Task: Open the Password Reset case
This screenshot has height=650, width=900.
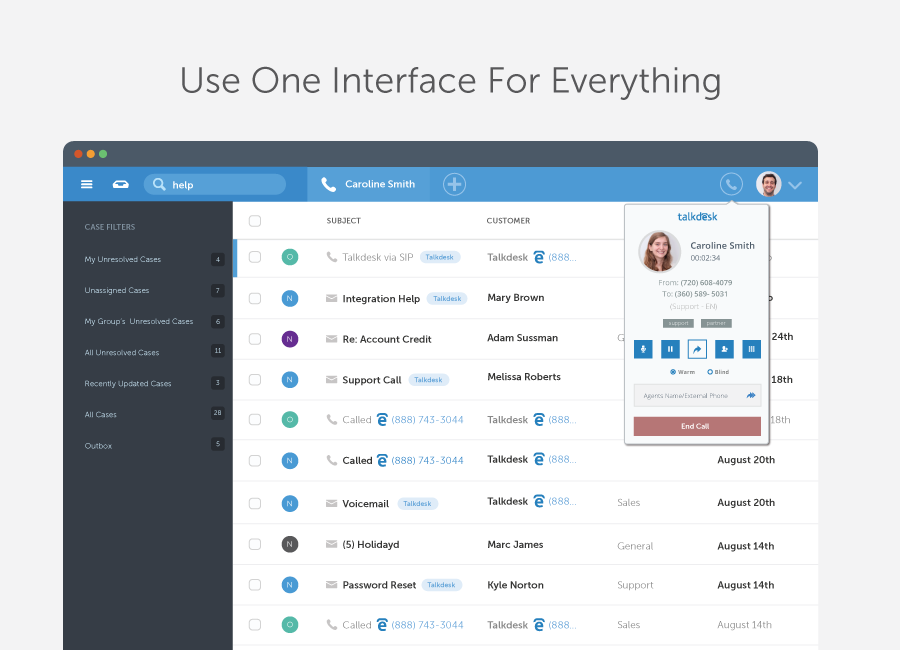Action: [x=379, y=585]
